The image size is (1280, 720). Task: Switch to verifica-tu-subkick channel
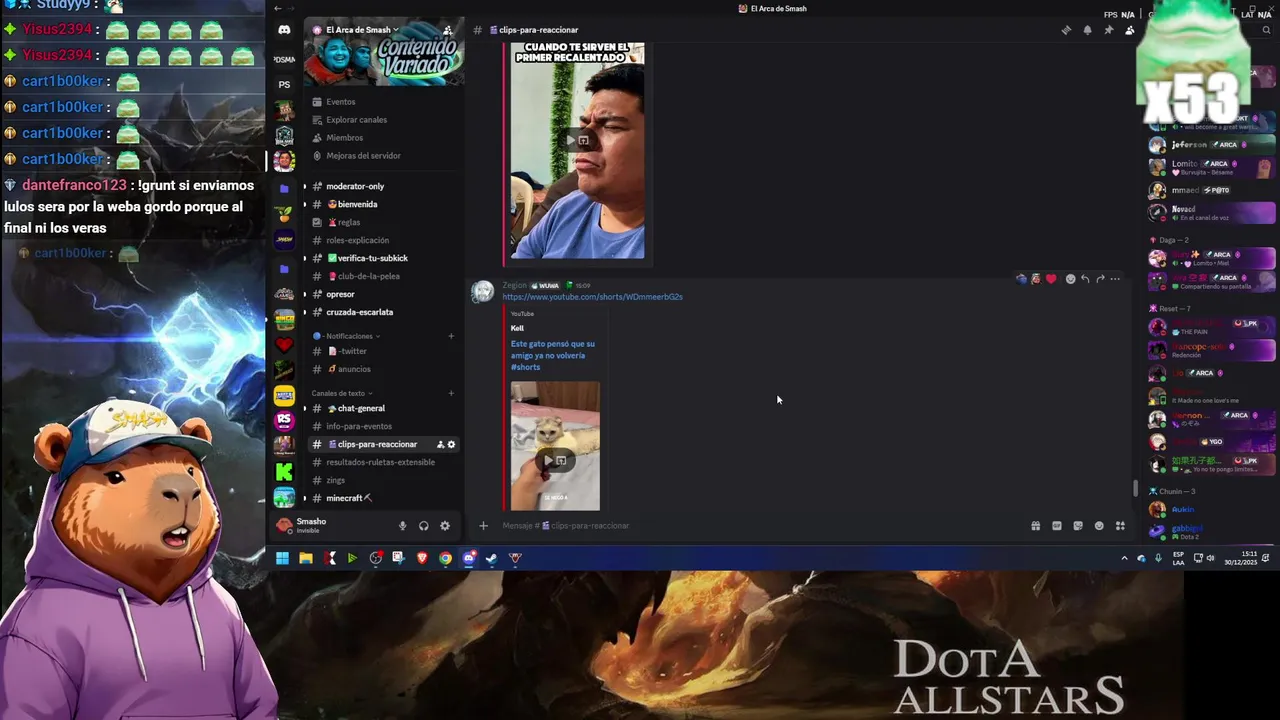tap(383, 258)
